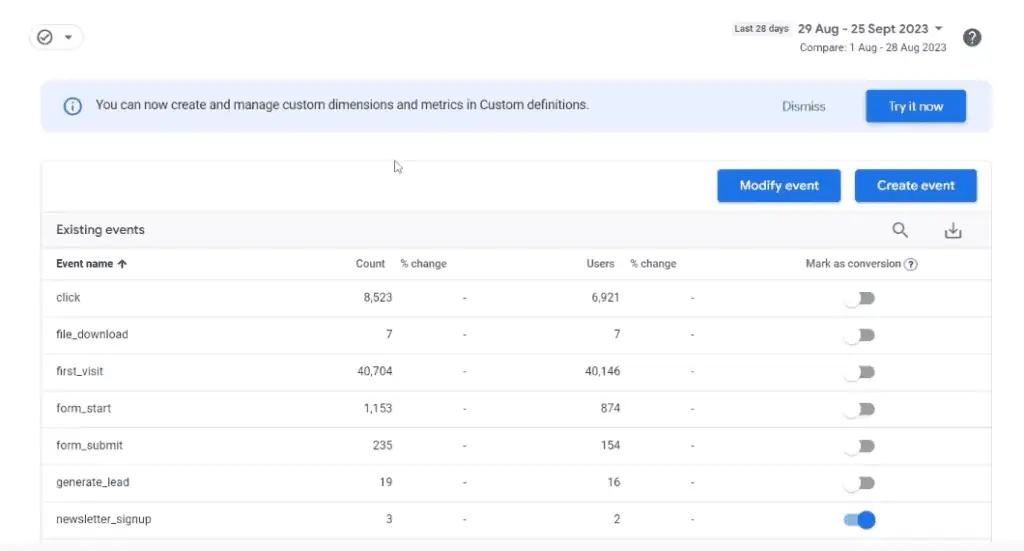Select the first_visit event row name
1024x551 pixels.
80,371
